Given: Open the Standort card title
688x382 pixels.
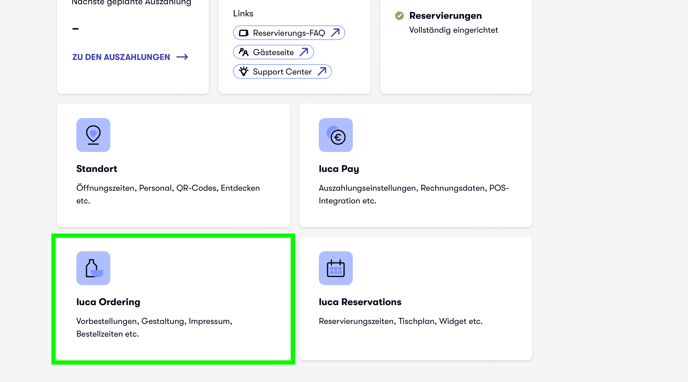Looking at the screenshot, I should (97, 169).
